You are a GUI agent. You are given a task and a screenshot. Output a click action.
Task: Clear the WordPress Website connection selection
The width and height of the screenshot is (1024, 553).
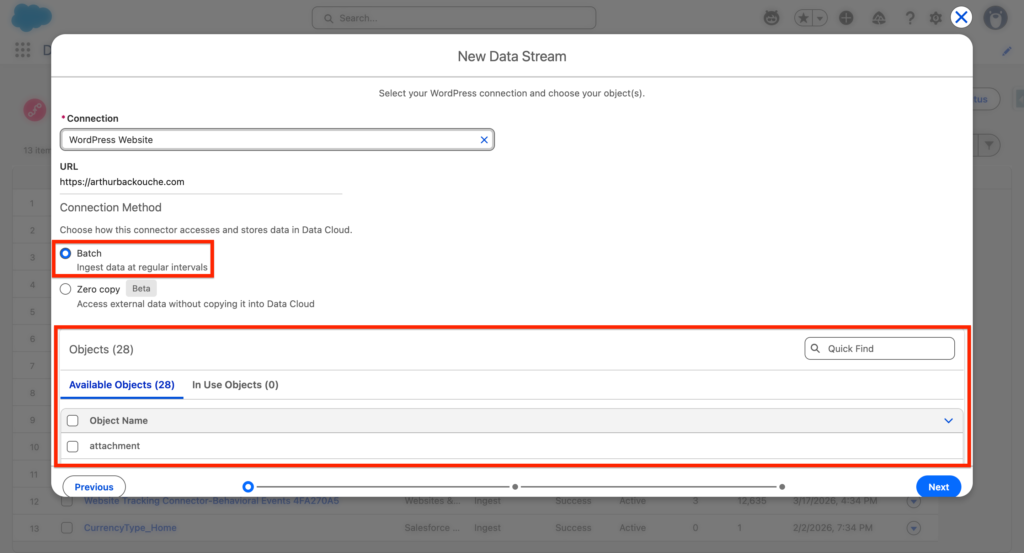click(x=484, y=140)
